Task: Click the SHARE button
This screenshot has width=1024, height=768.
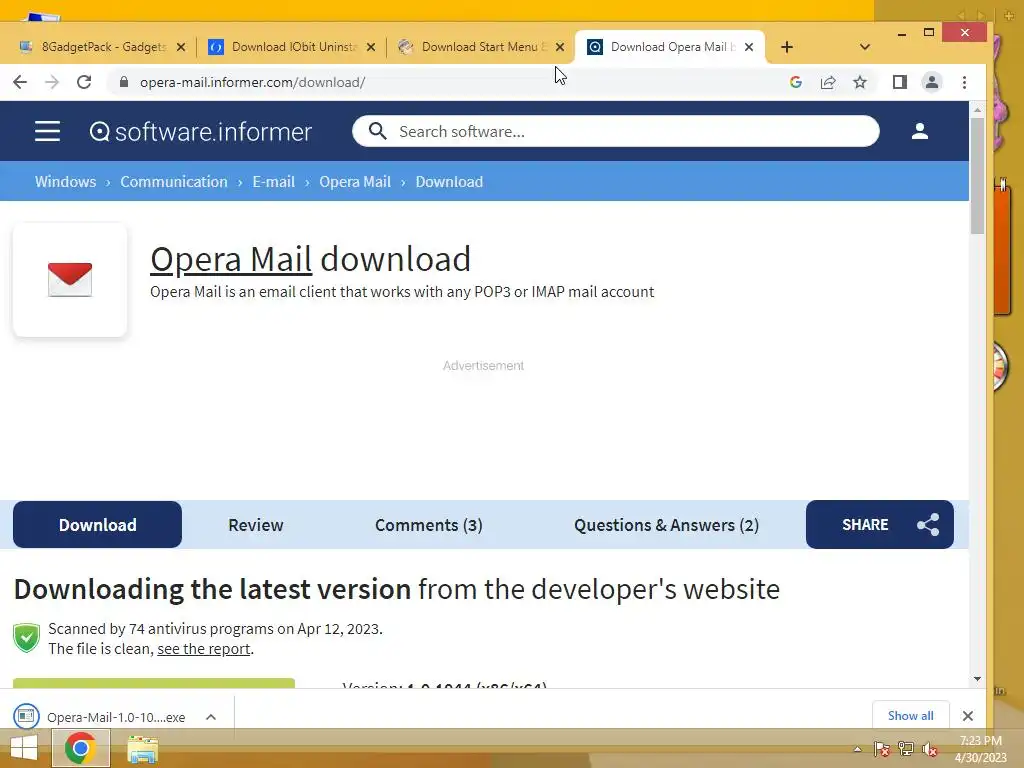Action: coord(880,524)
